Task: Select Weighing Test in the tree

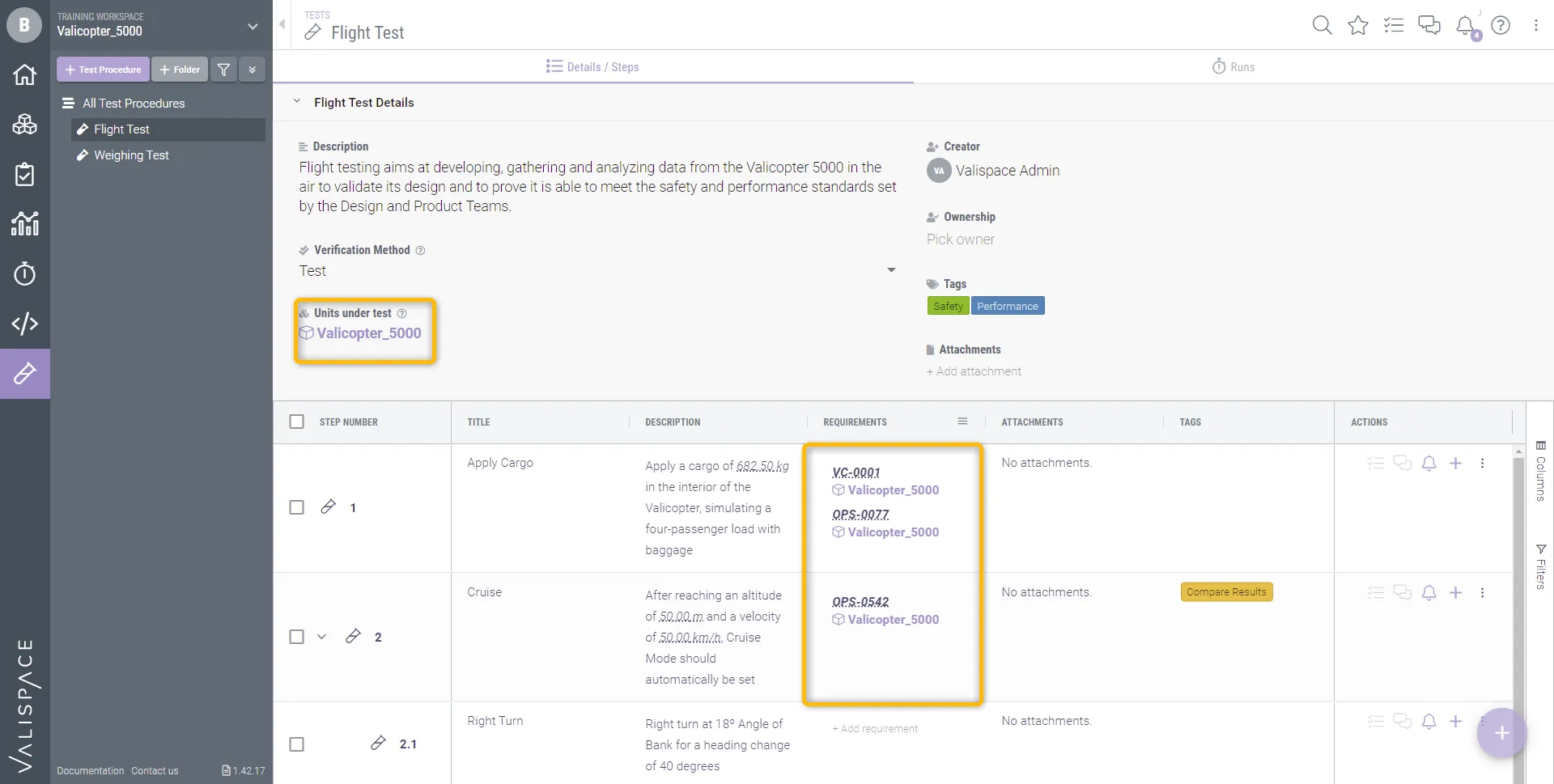Action: click(x=131, y=155)
